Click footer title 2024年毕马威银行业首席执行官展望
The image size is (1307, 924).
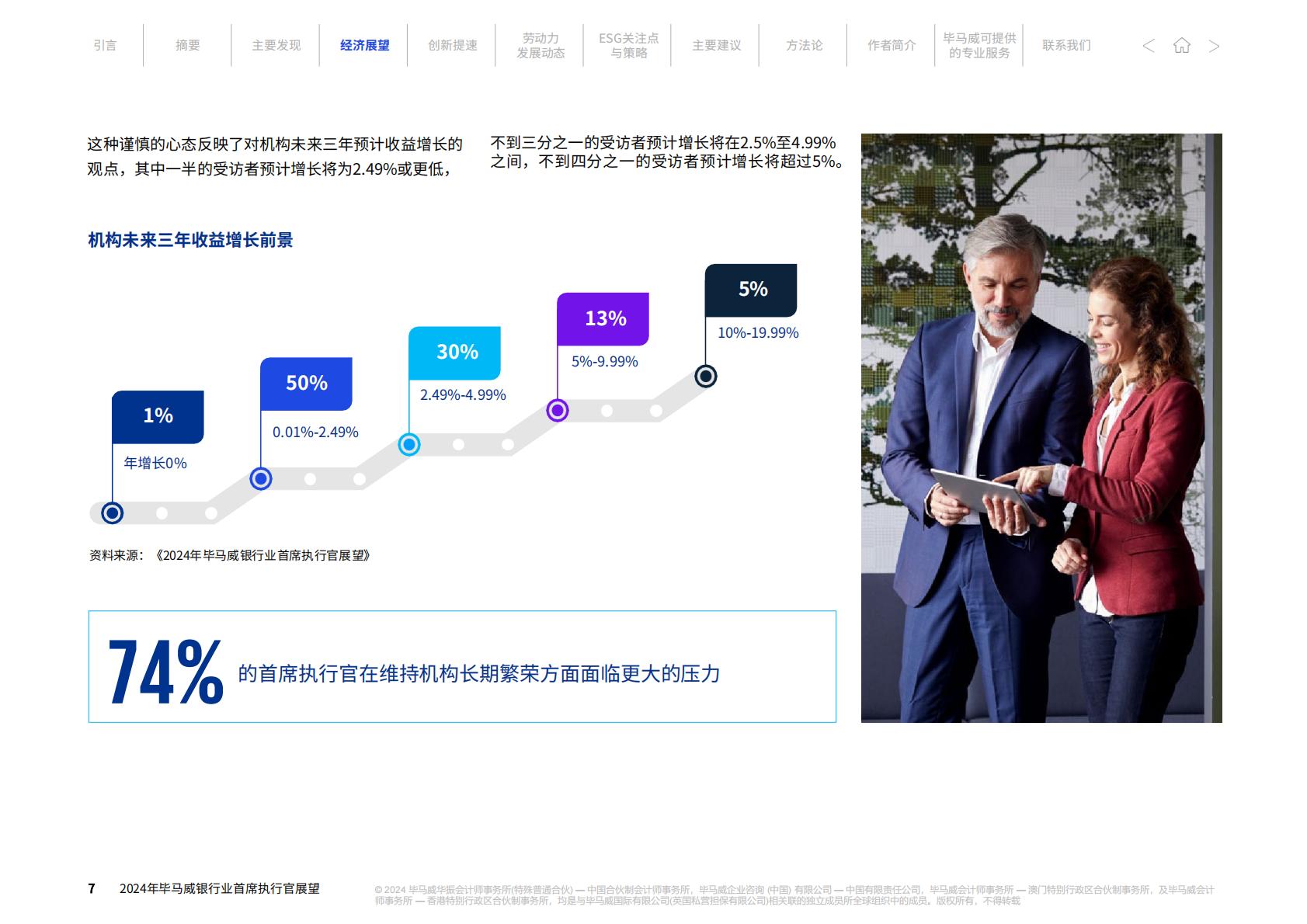pyautogui.click(x=220, y=889)
